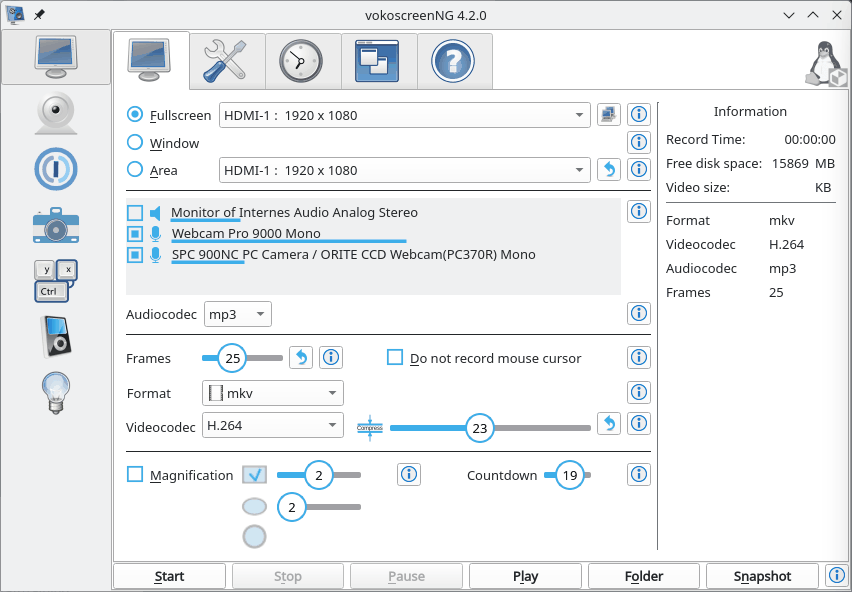Adjust the Countdown slider

click(x=568, y=475)
